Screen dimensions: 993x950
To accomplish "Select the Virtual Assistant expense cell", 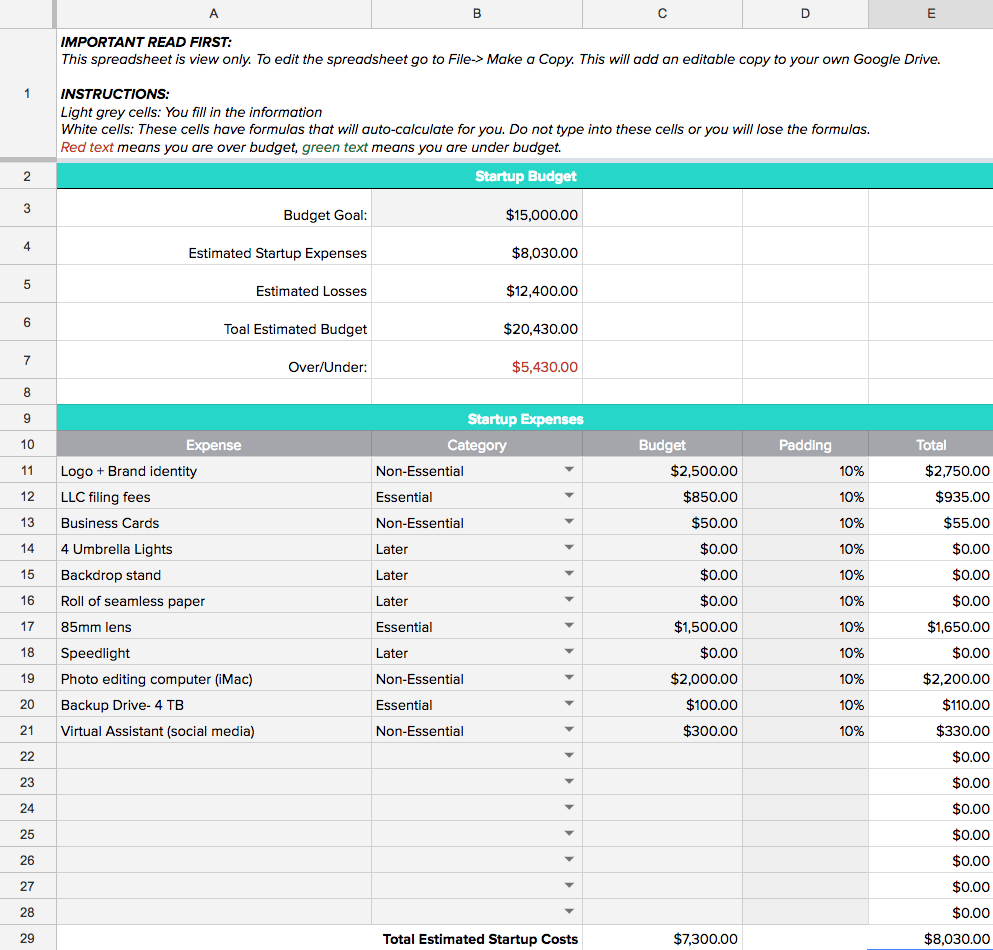I will point(213,730).
